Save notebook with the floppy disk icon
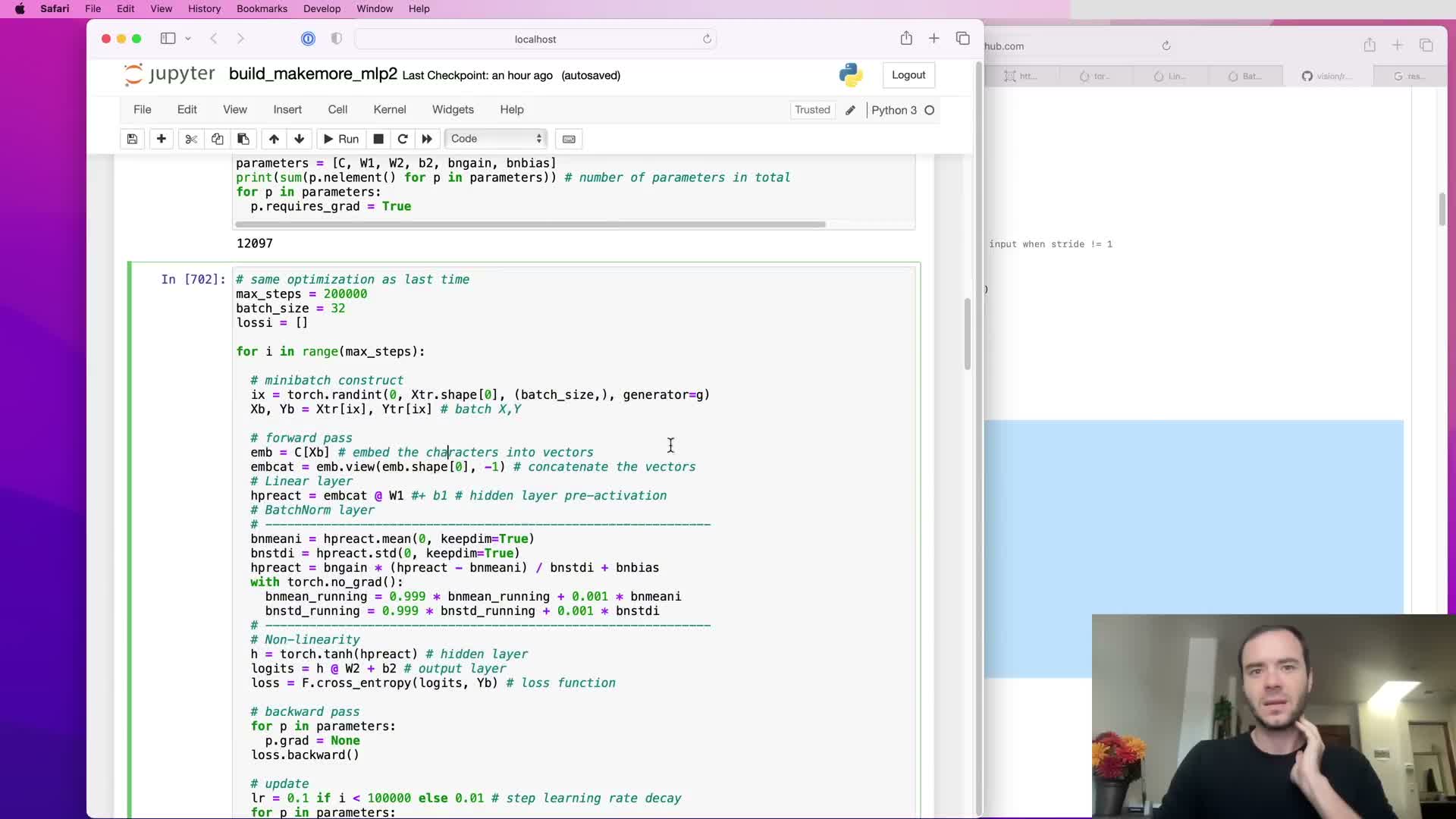1456x819 pixels. click(132, 139)
